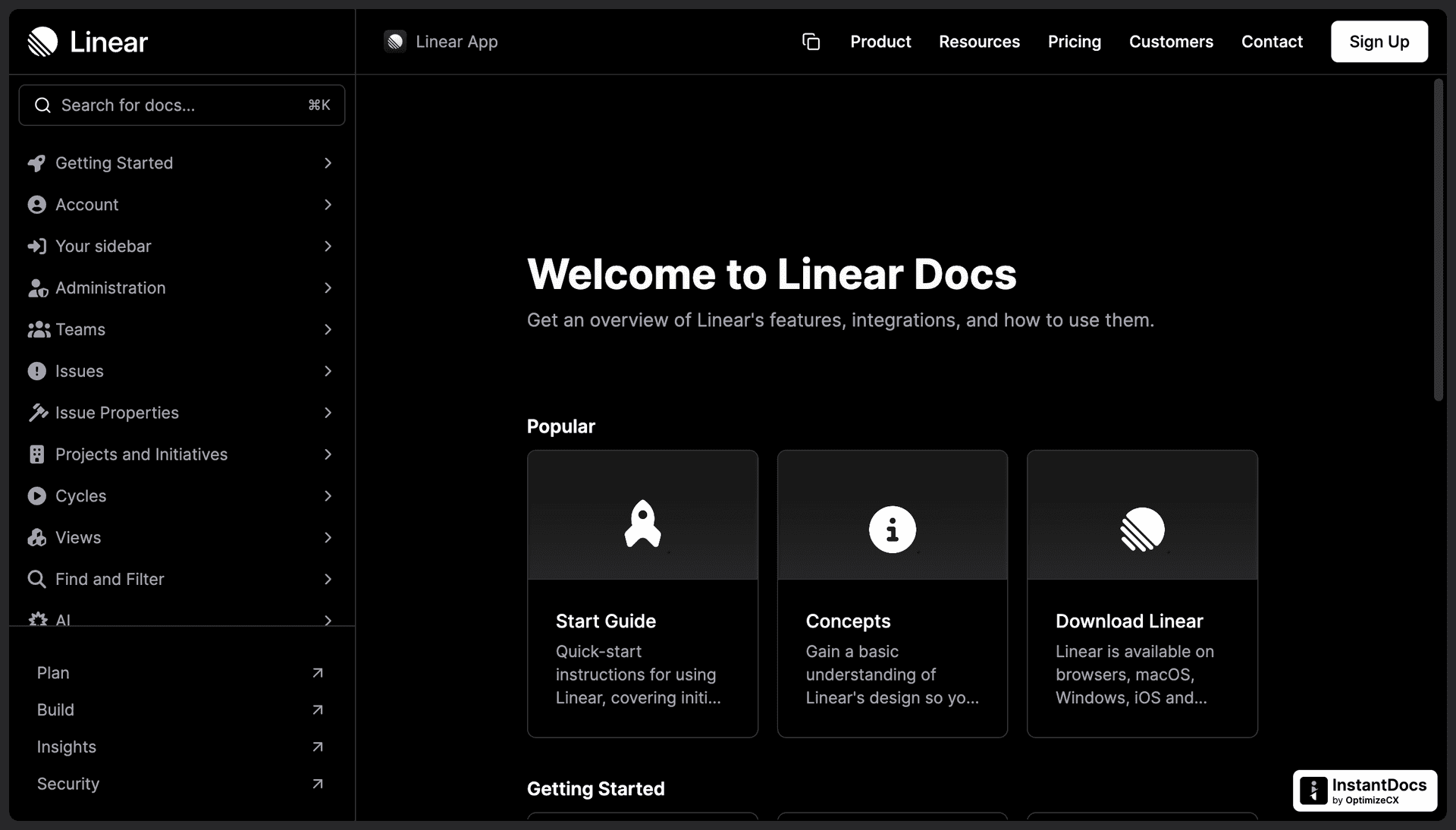1456x830 pixels.
Task: Click the copy icon near the top navigation
Action: click(x=811, y=42)
